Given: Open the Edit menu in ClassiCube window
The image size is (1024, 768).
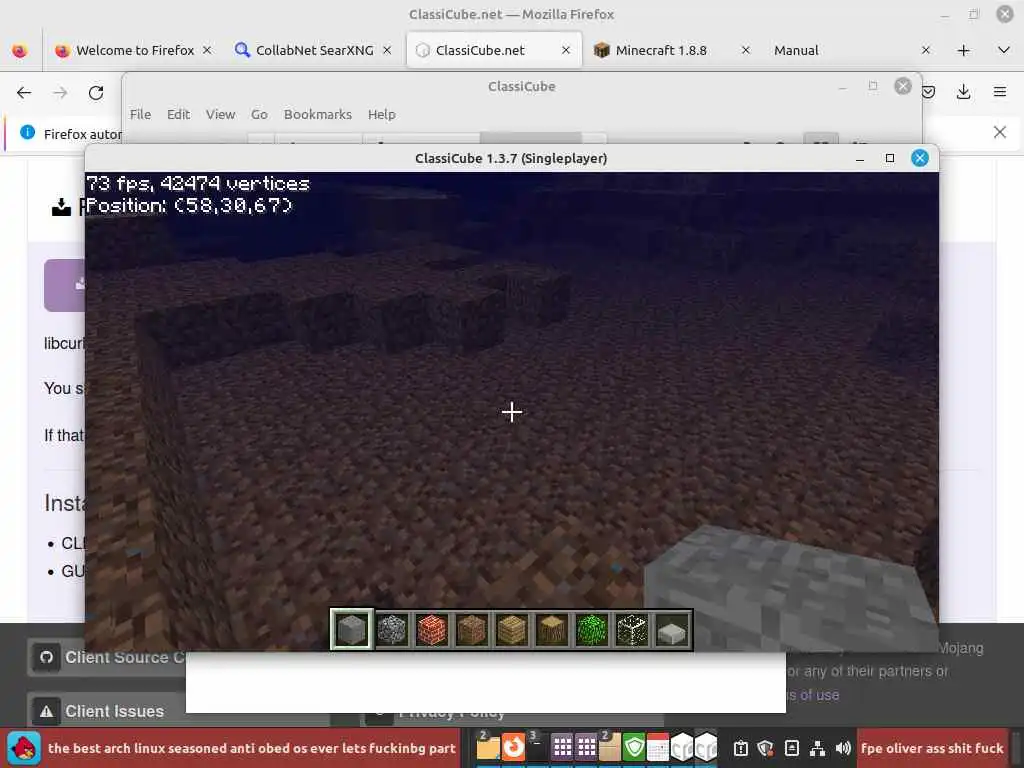Looking at the screenshot, I should click(178, 114).
